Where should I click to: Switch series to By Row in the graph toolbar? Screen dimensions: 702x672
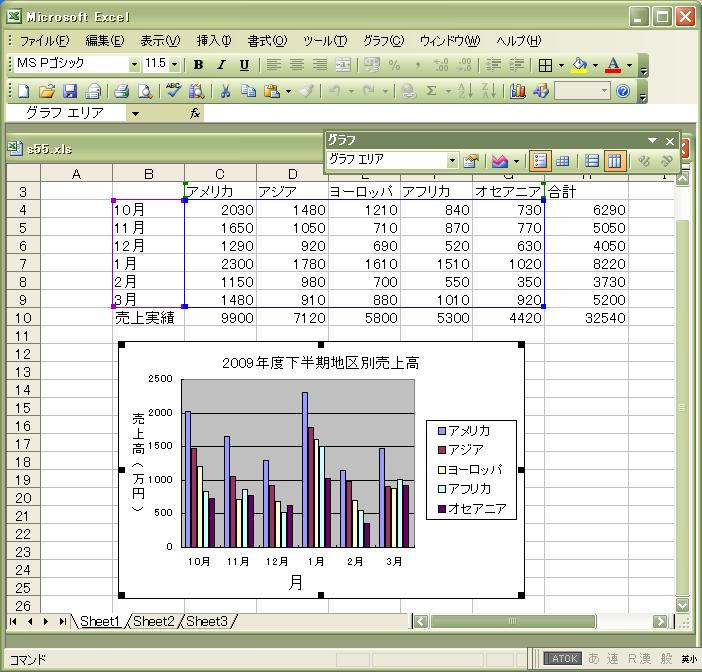[x=592, y=161]
